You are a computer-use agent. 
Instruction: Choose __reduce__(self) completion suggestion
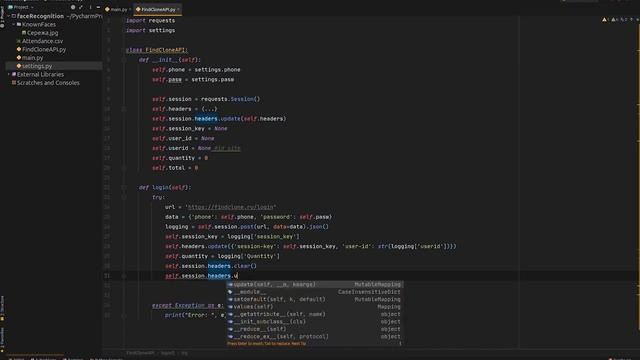[x=315, y=329]
